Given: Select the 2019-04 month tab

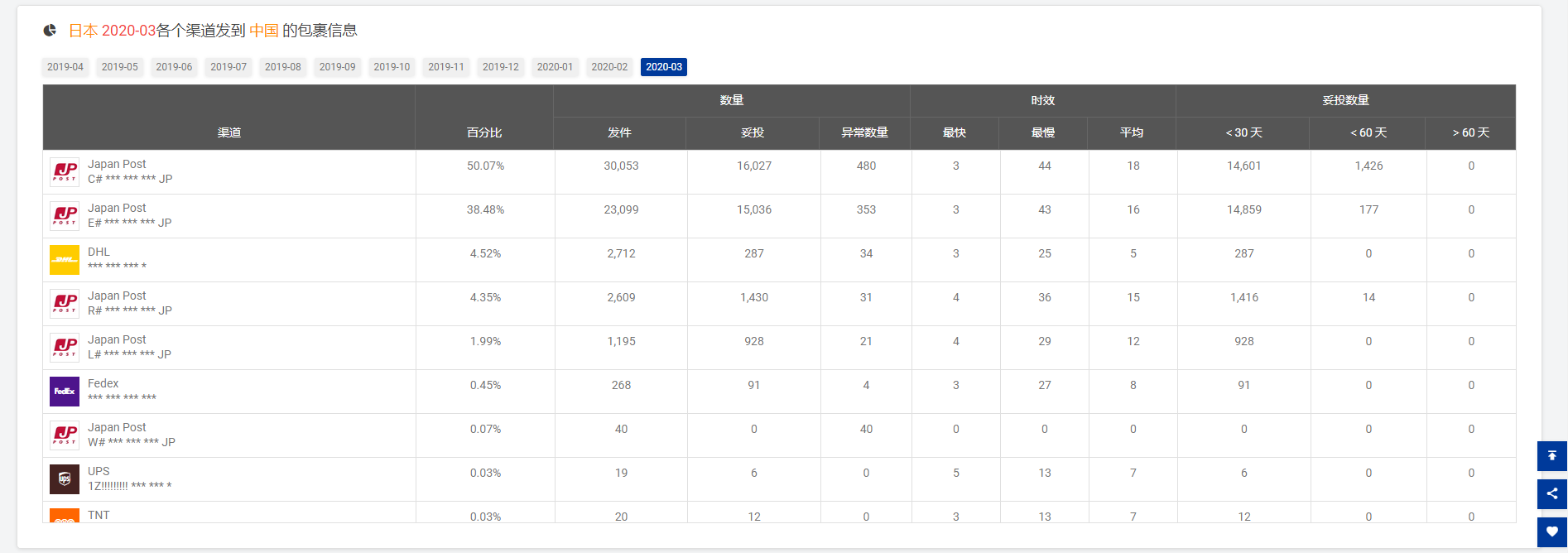Looking at the screenshot, I should coord(65,67).
